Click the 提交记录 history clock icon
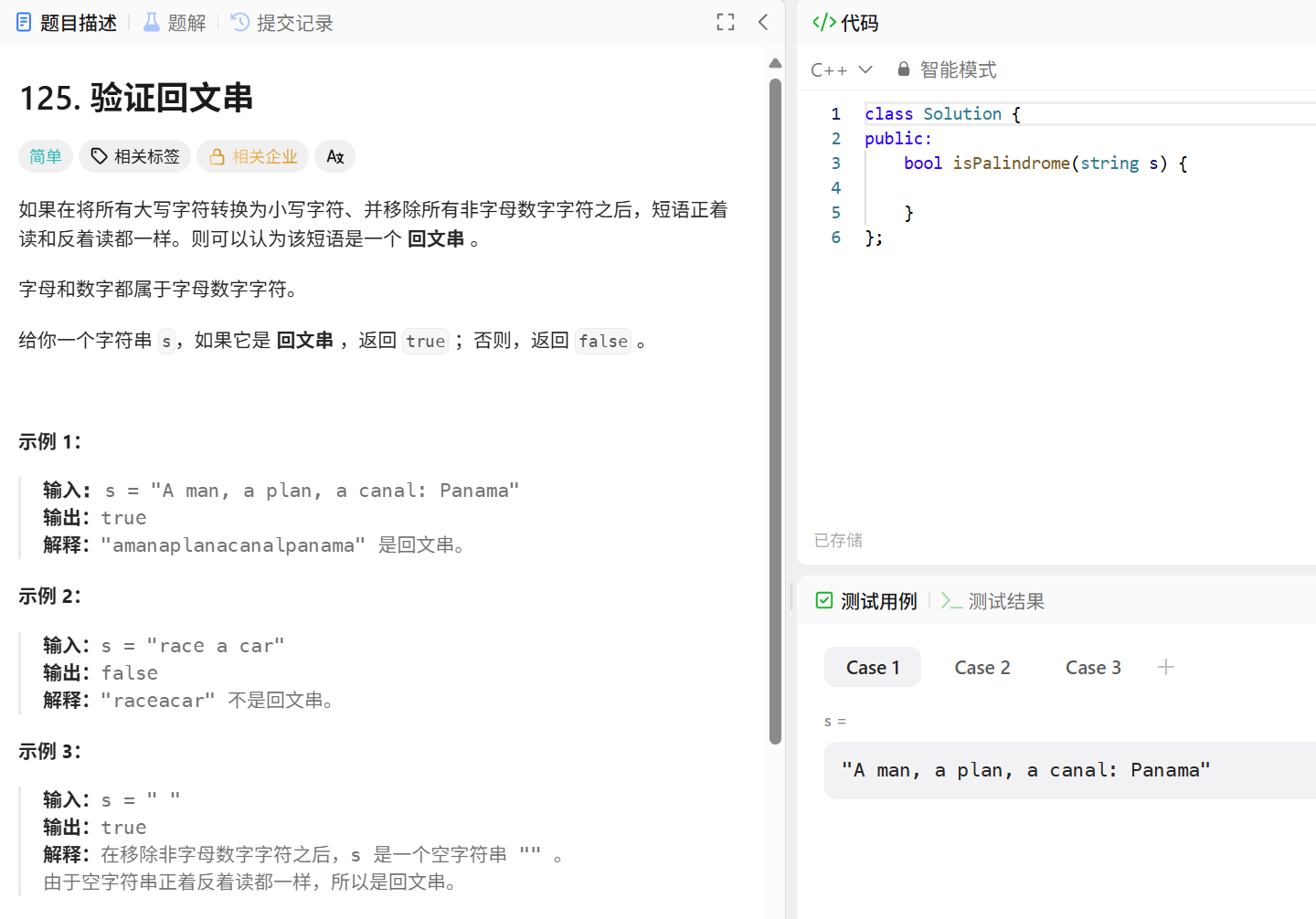 (240, 22)
